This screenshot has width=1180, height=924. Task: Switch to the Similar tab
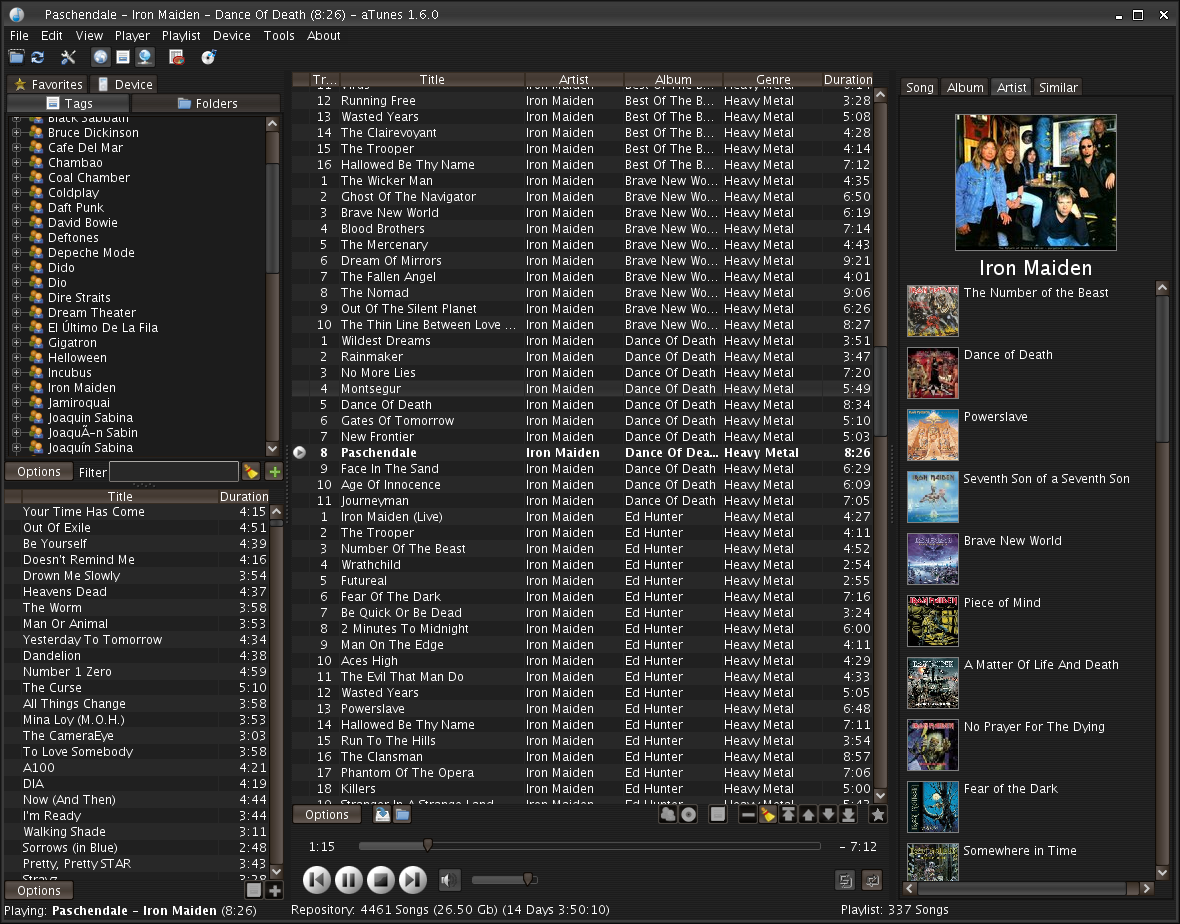(1057, 88)
